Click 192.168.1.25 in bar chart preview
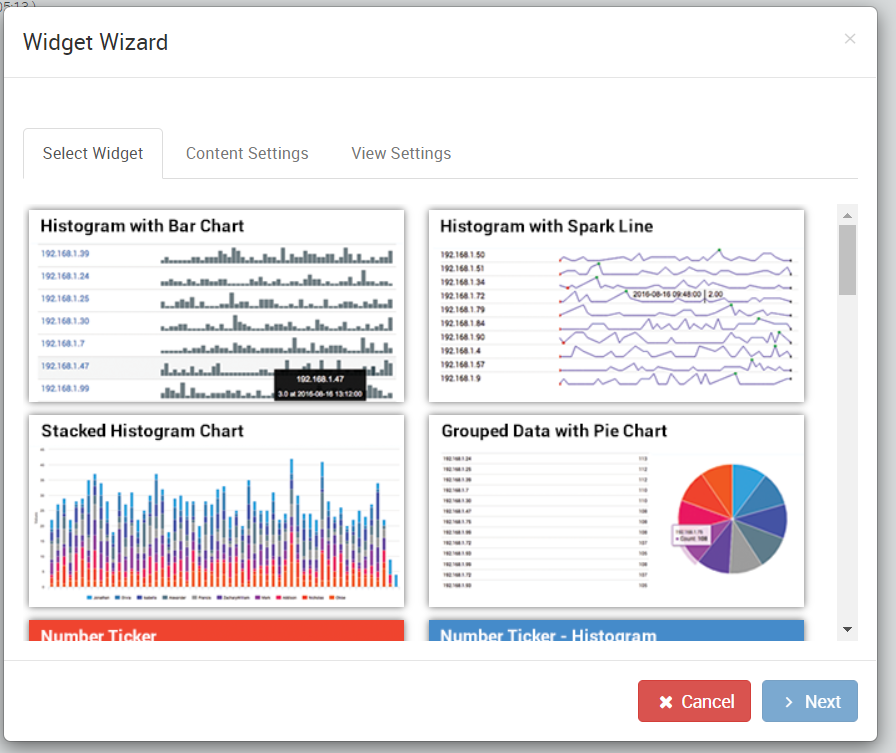The width and height of the screenshot is (896, 753). pos(65,298)
